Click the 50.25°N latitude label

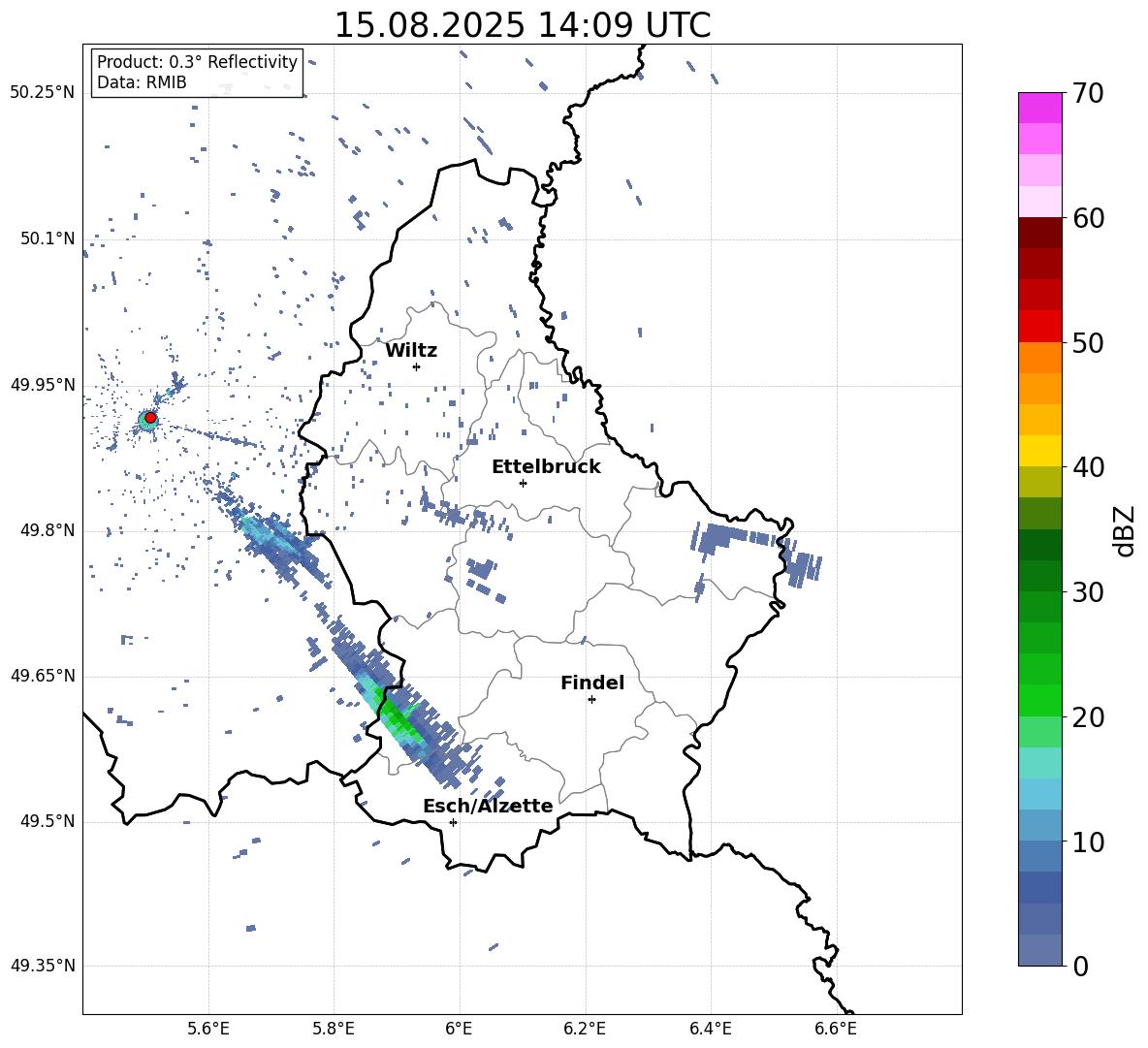coord(43,93)
